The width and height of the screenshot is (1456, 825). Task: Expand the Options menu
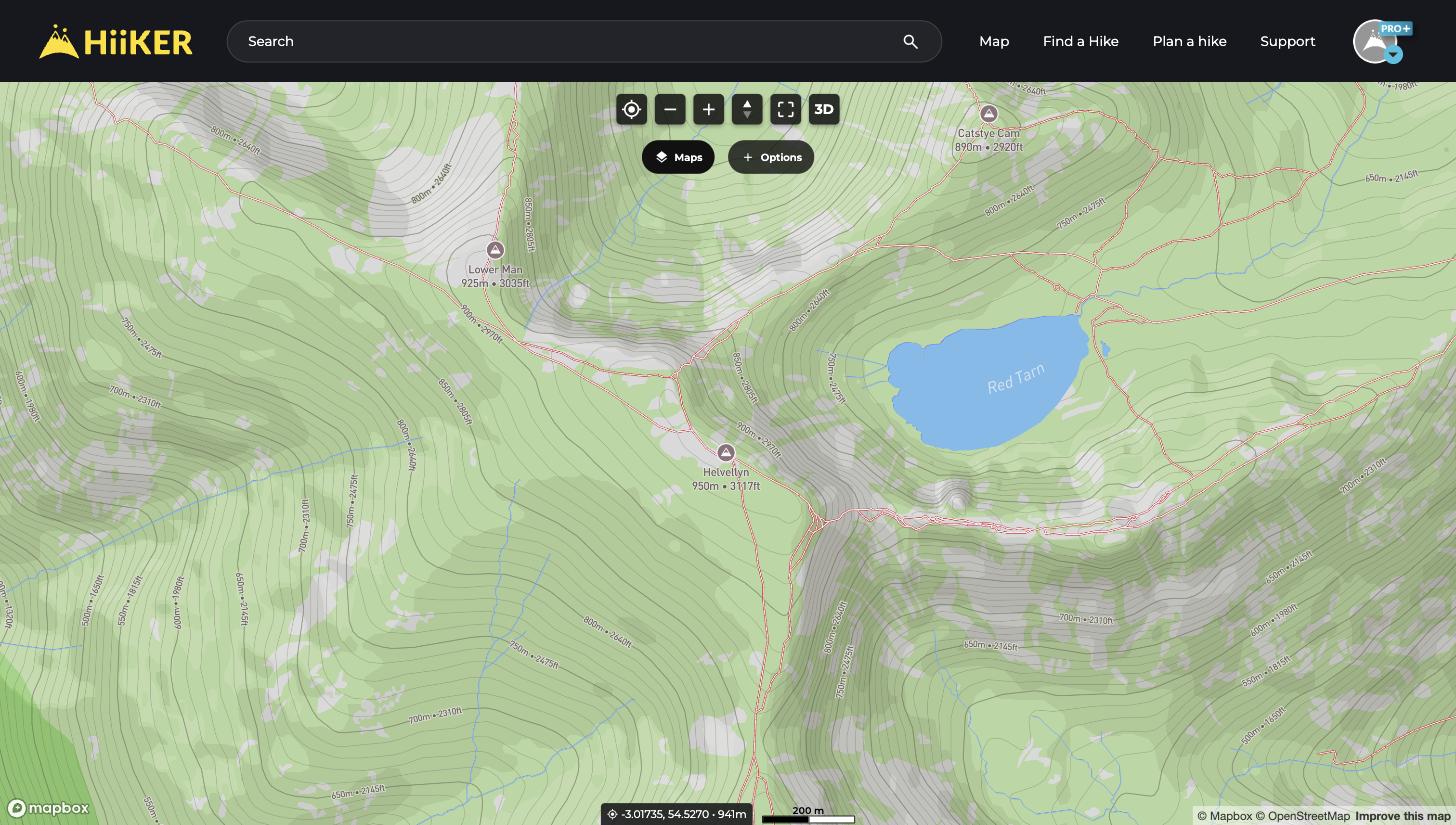(771, 157)
